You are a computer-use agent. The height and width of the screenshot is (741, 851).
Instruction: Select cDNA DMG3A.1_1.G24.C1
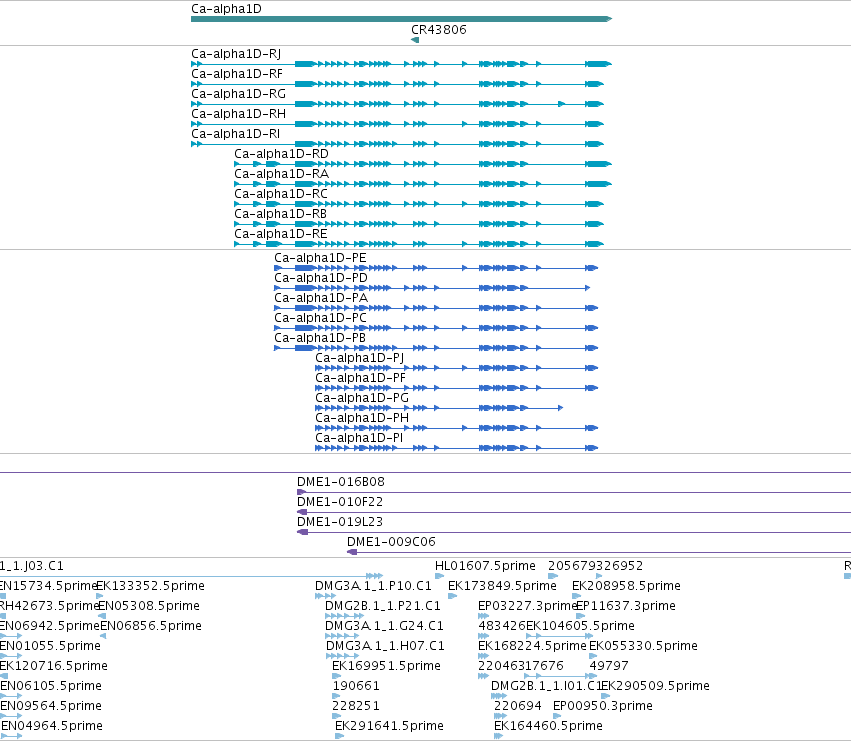[x=384, y=626]
